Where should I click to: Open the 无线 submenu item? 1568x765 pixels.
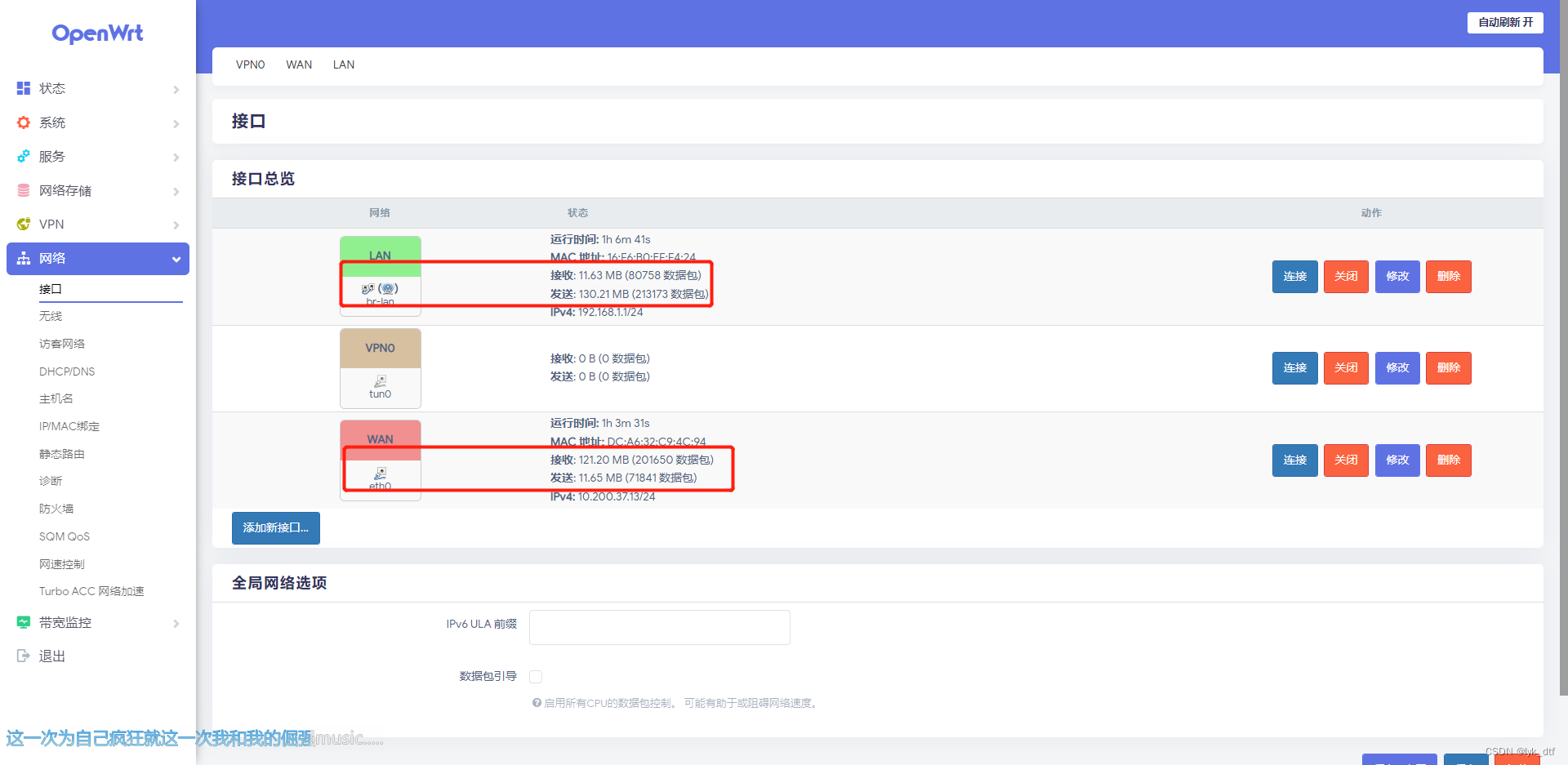(51, 316)
